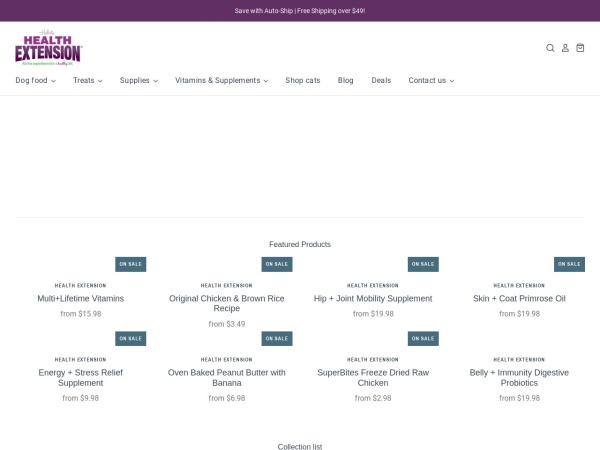The width and height of the screenshot is (600, 450).
Task: Click the Auto-Ship free shipping announcement bar
Action: coord(300,11)
